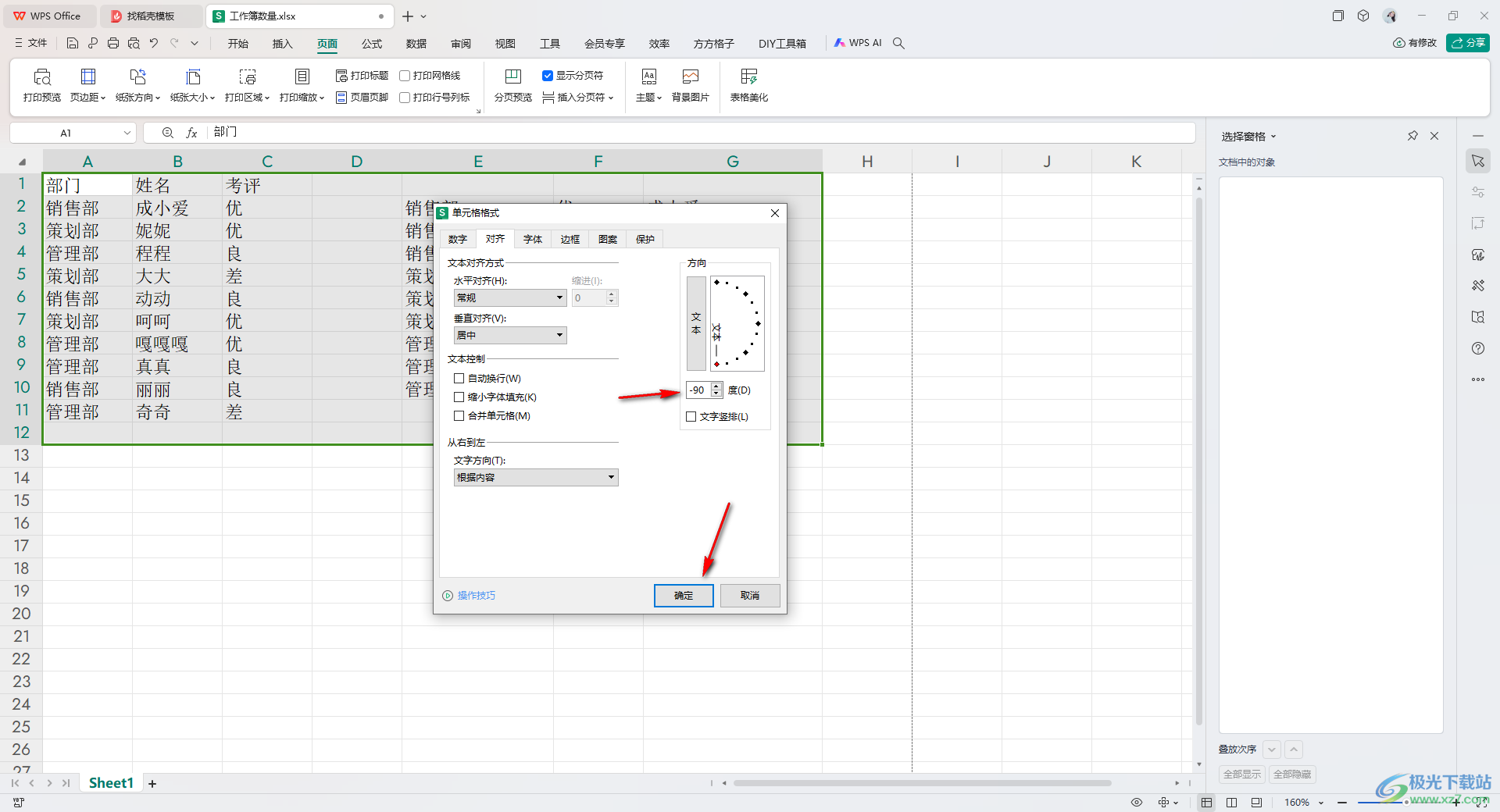Click the zoom icon in formula bar

pyautogui.click(x=167, y=133)
